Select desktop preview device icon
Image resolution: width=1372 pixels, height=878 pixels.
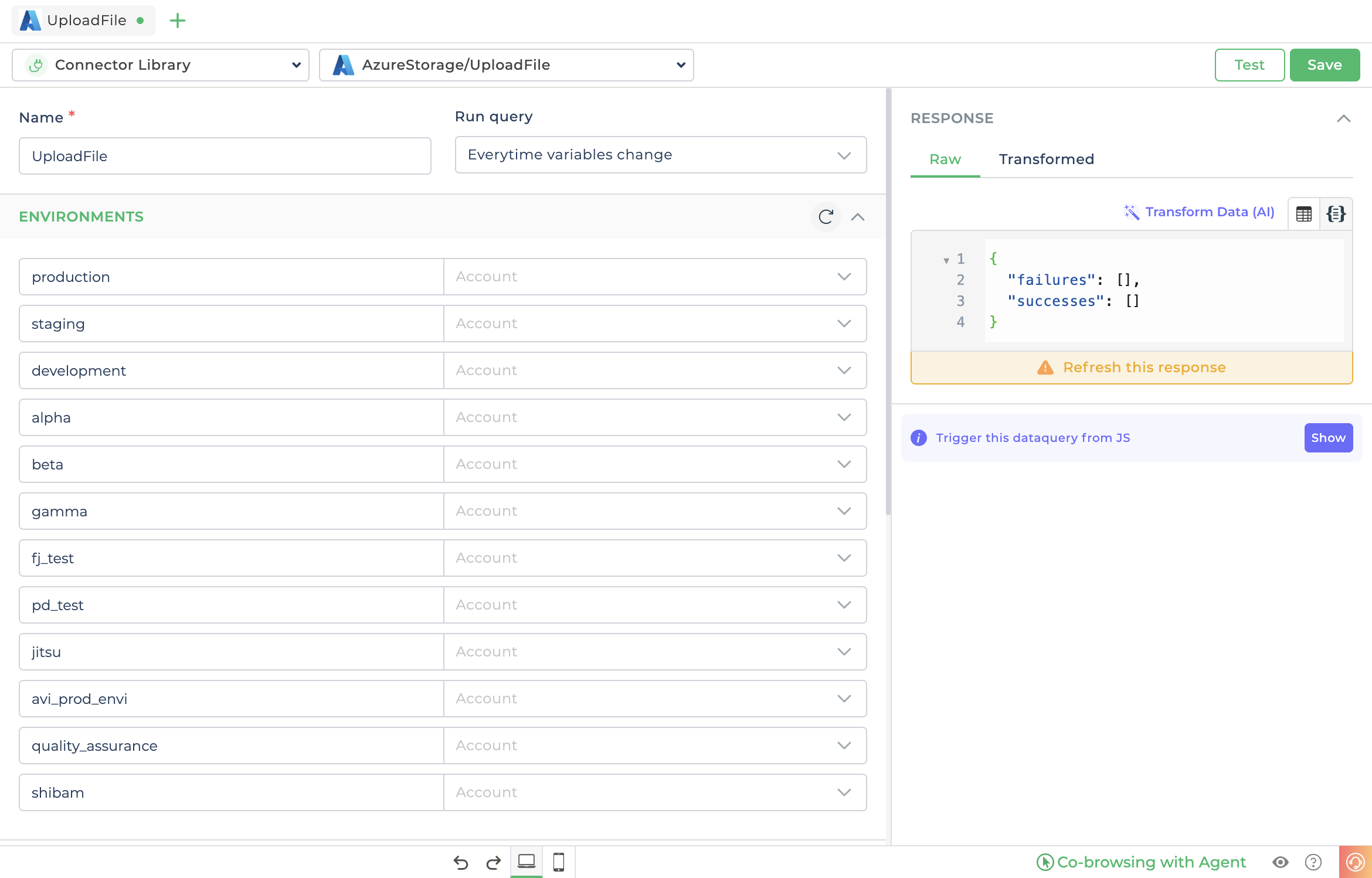527,862
